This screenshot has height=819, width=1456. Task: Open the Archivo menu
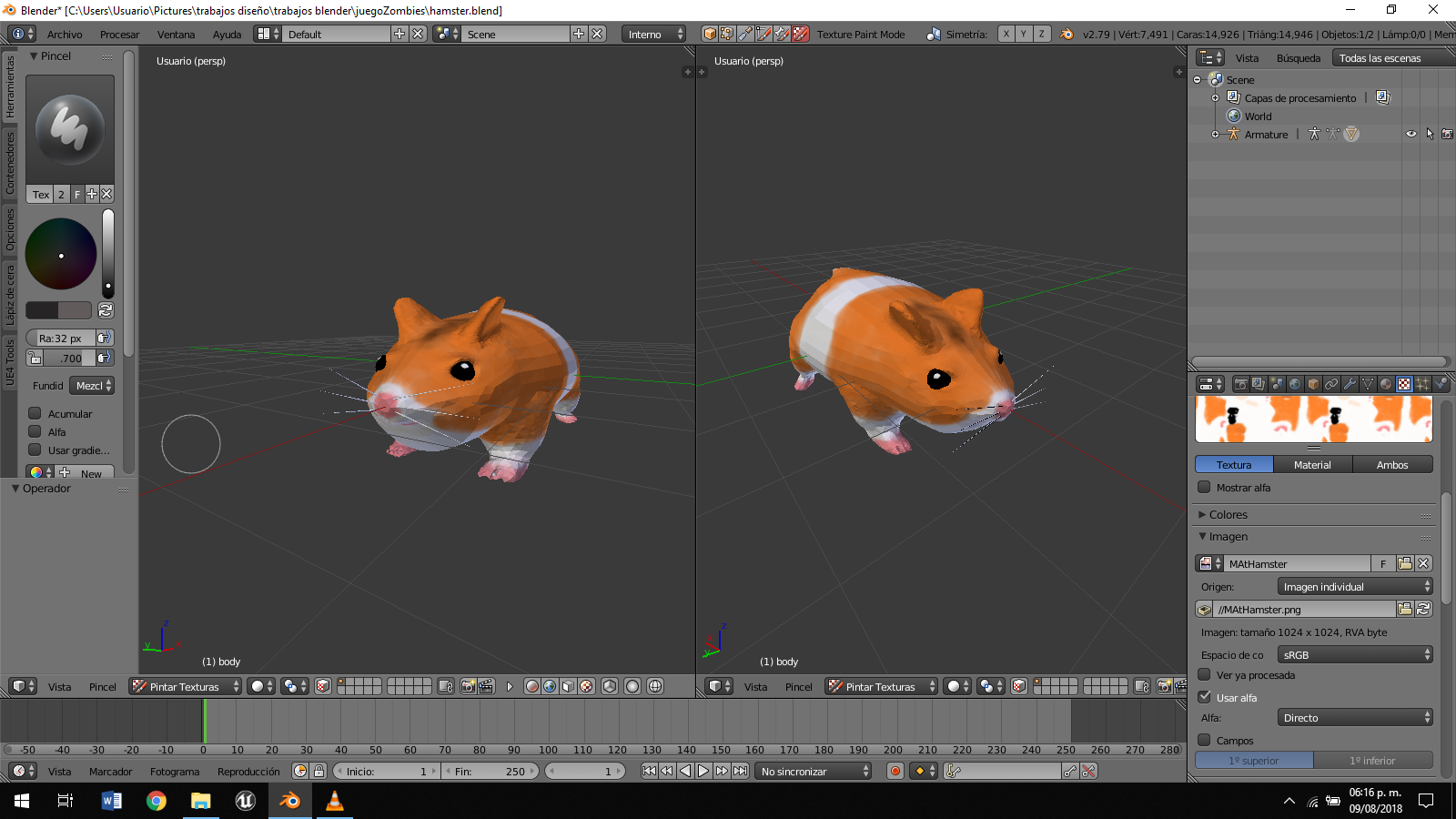tap(65, 35)
